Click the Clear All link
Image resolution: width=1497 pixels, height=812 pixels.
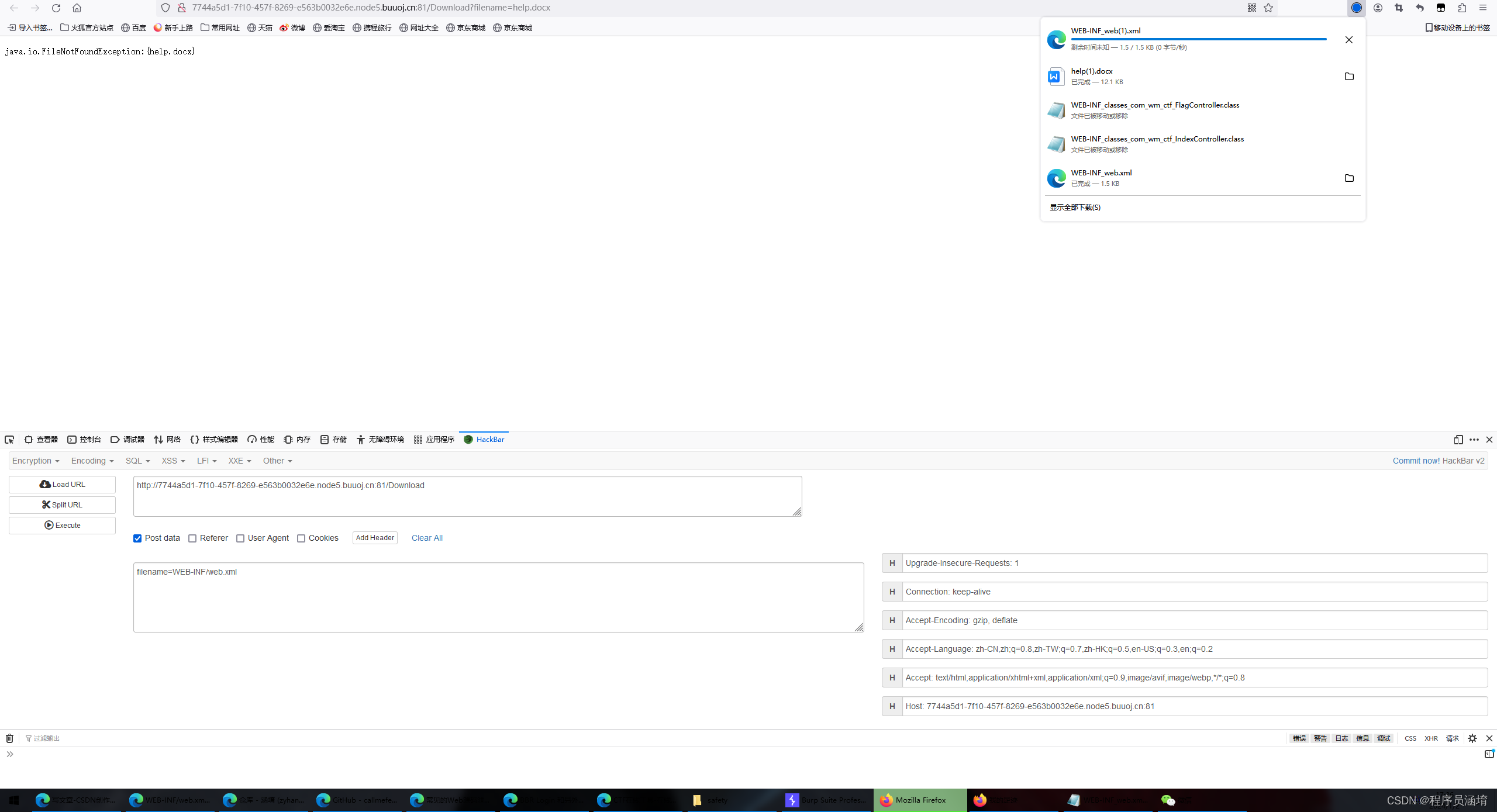pos(427,538)
